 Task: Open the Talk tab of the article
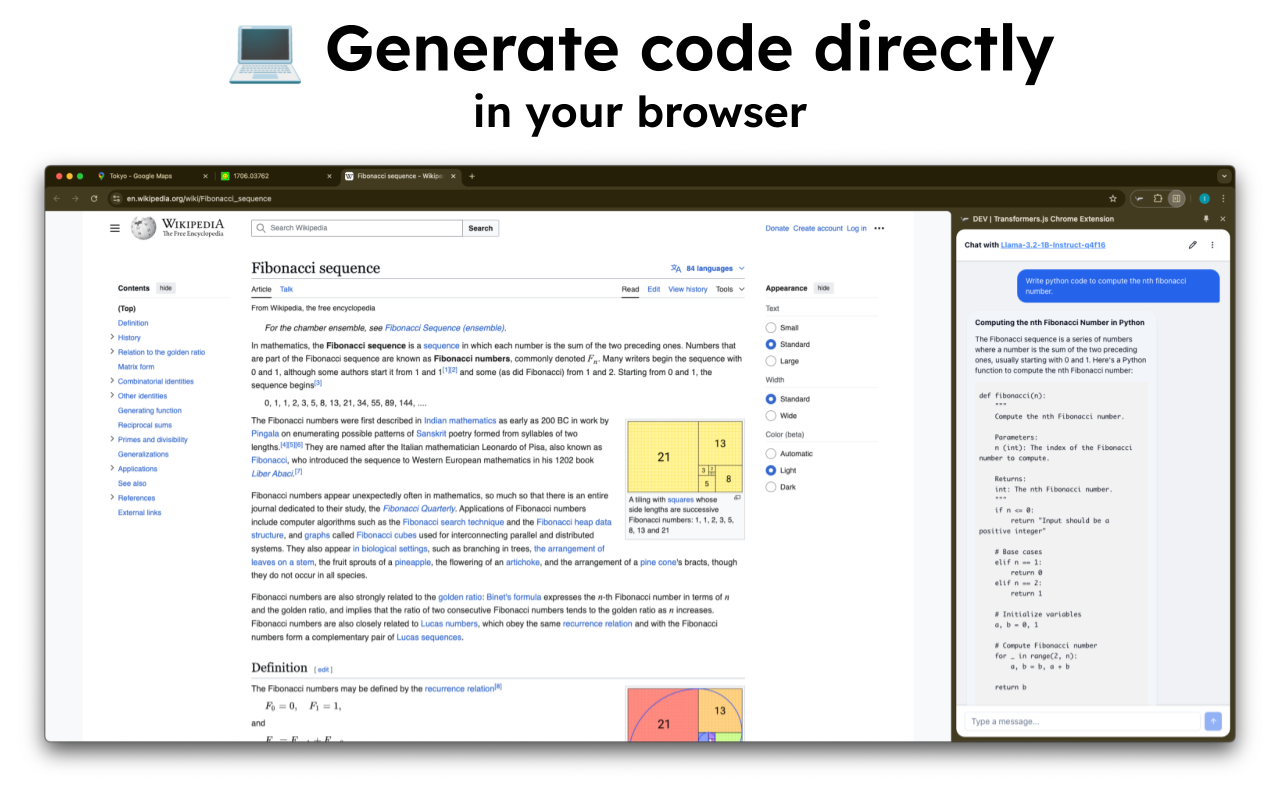coord(286,289)
